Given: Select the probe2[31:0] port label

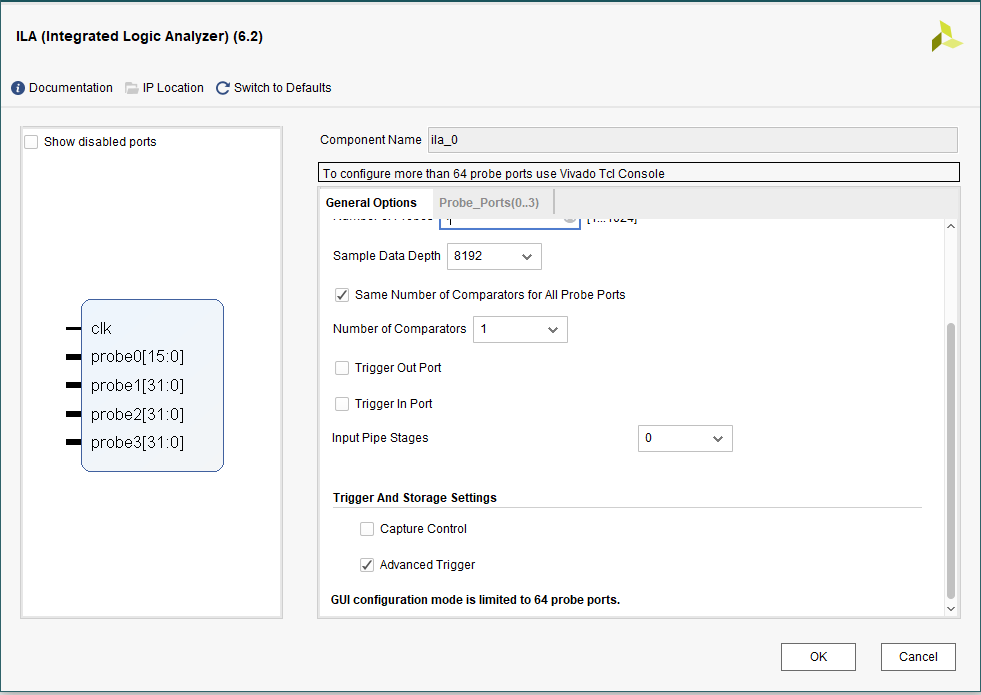Looking at the screenshot, I should [137, 414].
